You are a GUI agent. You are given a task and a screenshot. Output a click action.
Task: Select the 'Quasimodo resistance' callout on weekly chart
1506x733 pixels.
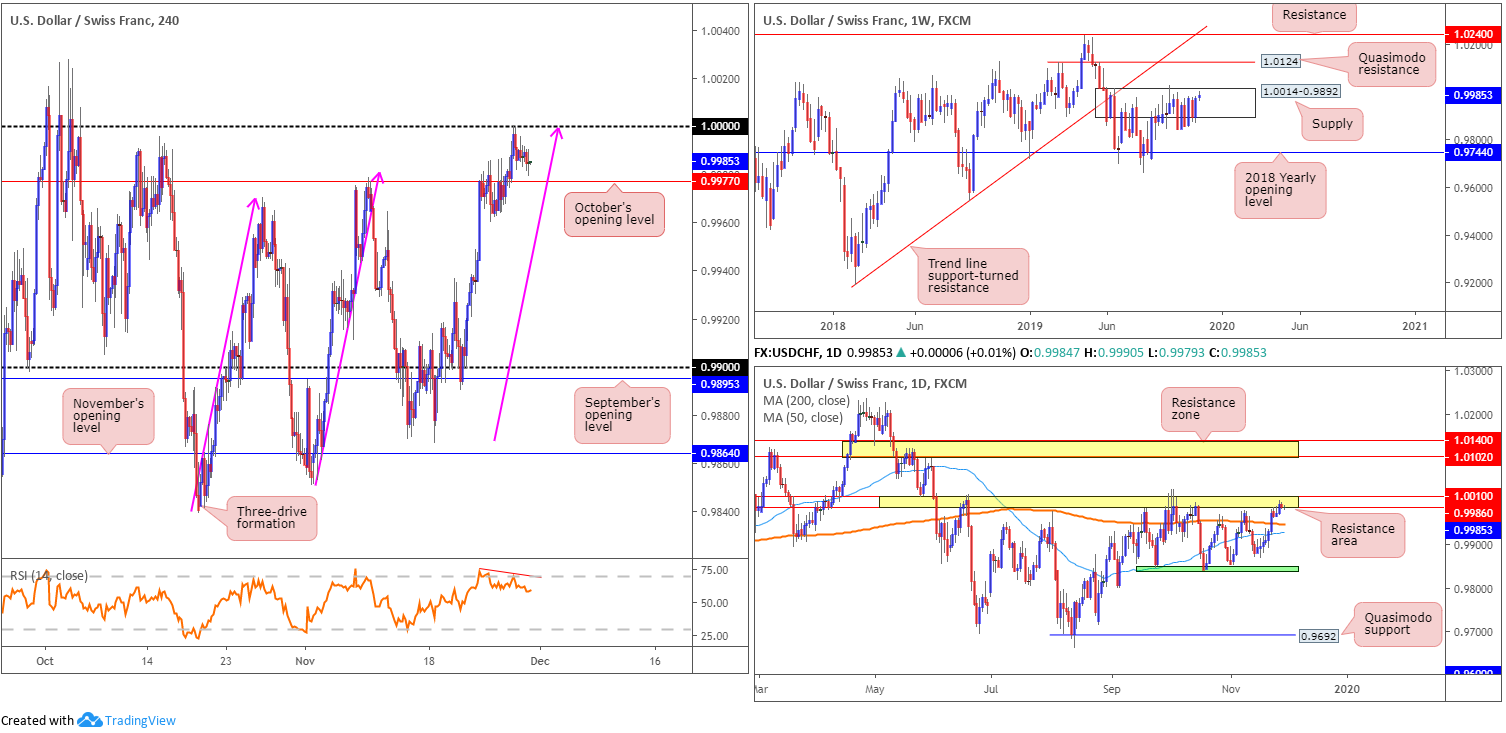(x=1389, y=63)
